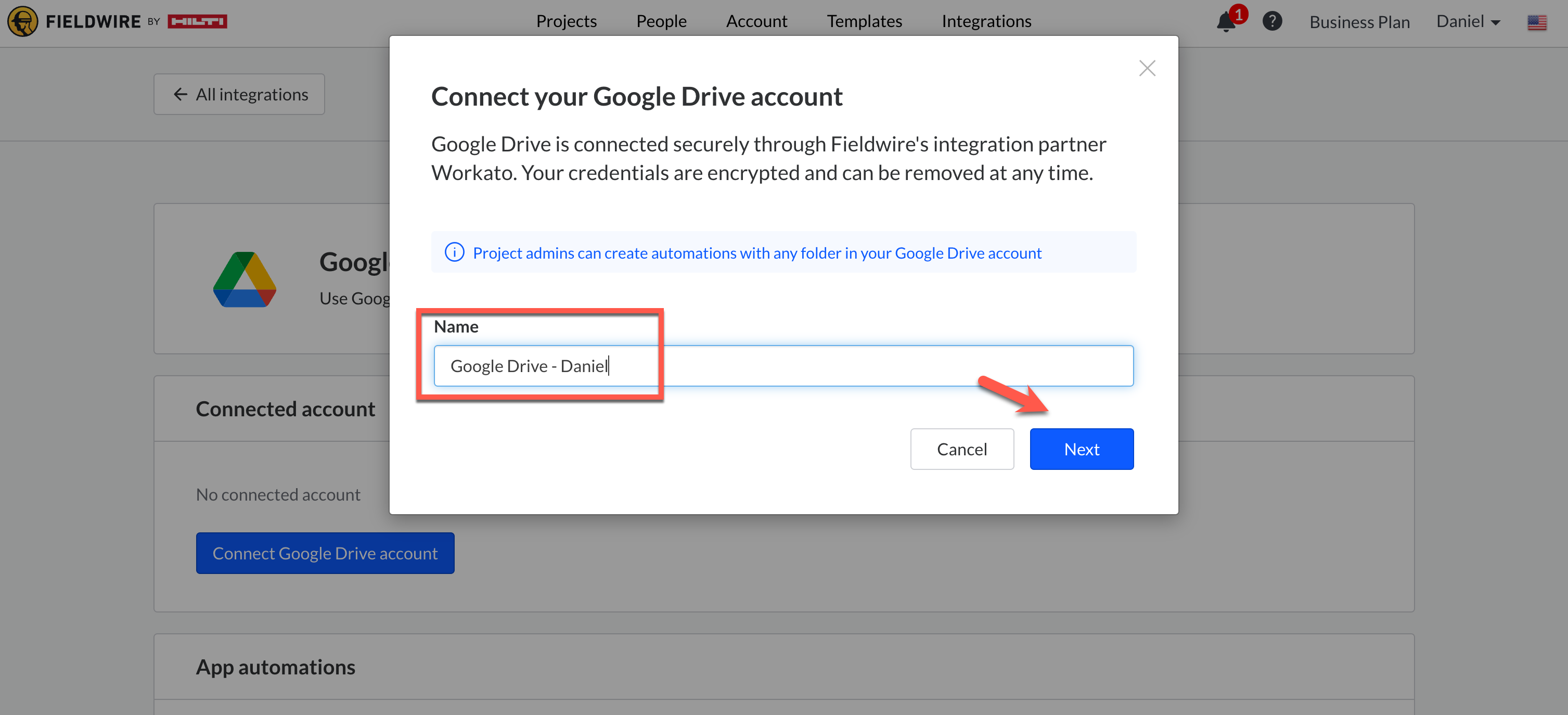Click the Business Plan link
Image resolution: width=1568 pixels, height=715 pixels.
[1359, 22]
